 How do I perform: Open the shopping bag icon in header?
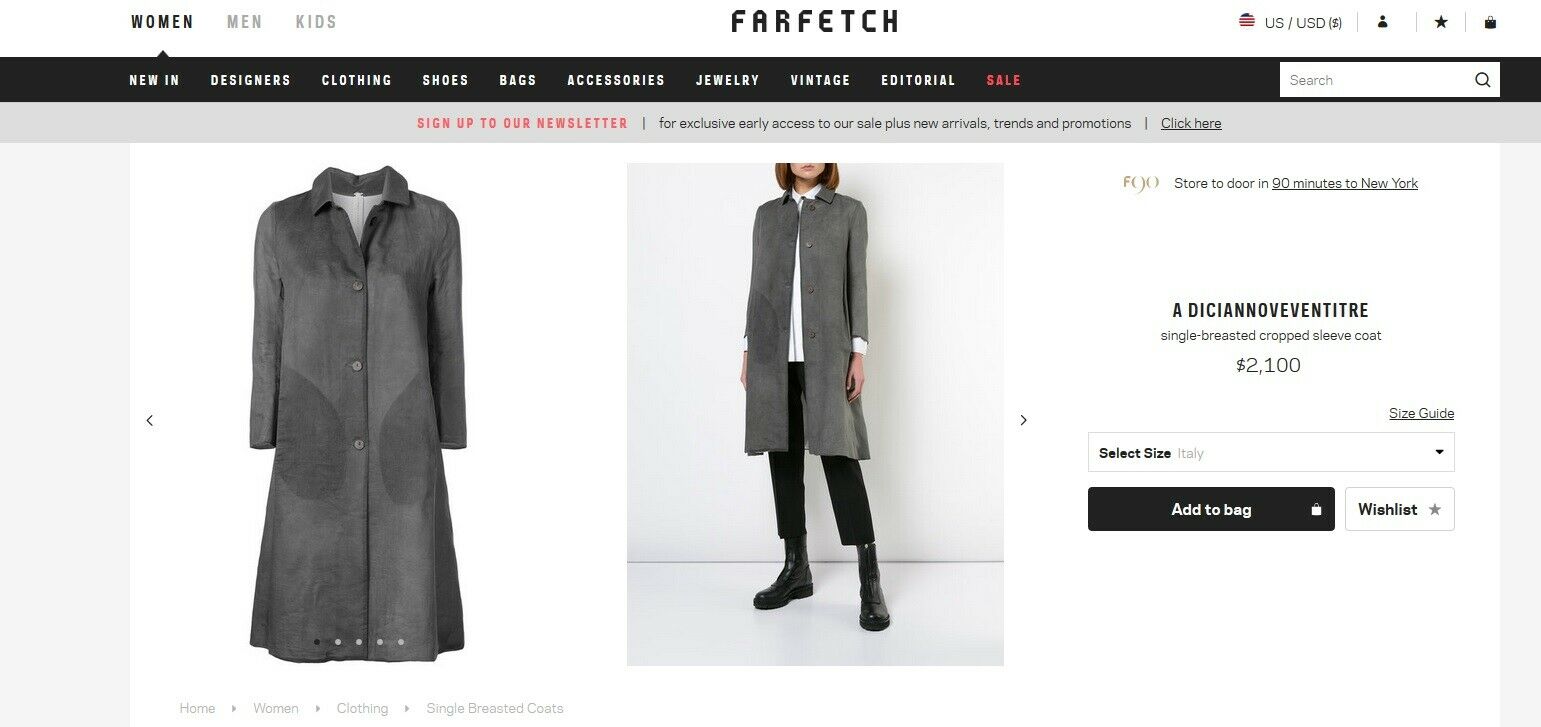click(x=1490, y=22)
